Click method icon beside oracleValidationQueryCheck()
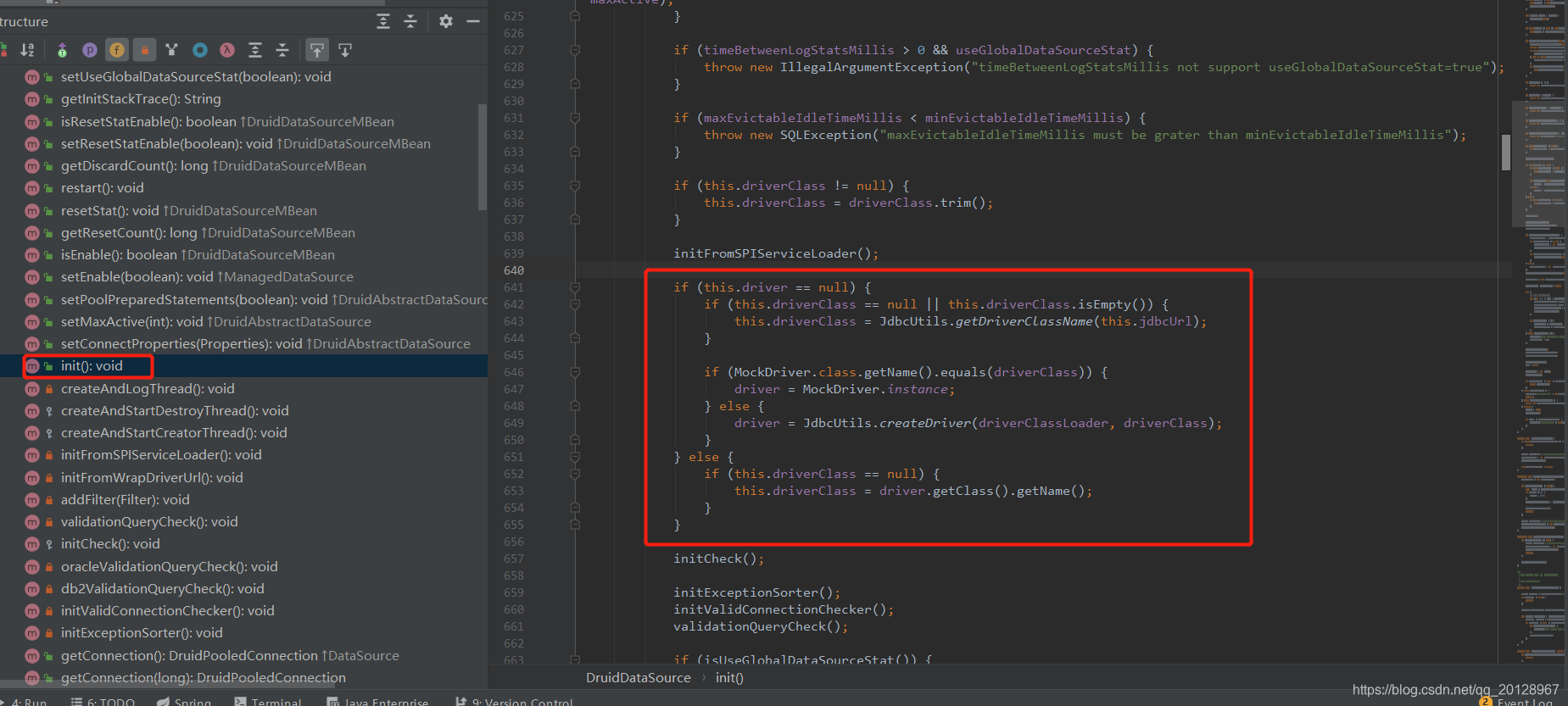 32,566
